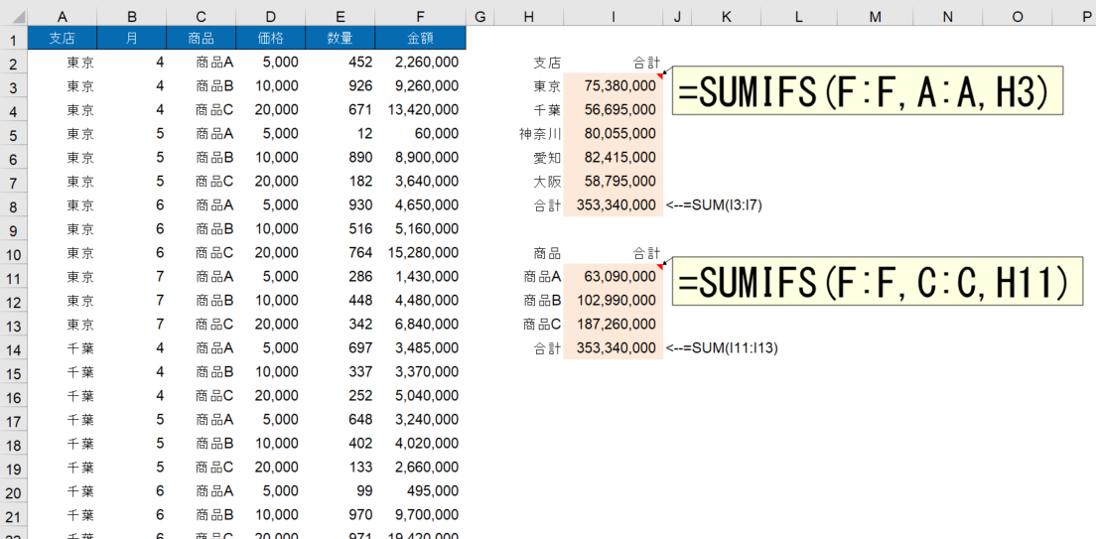
Task: Select column I header
Action: tap(613, 17)
